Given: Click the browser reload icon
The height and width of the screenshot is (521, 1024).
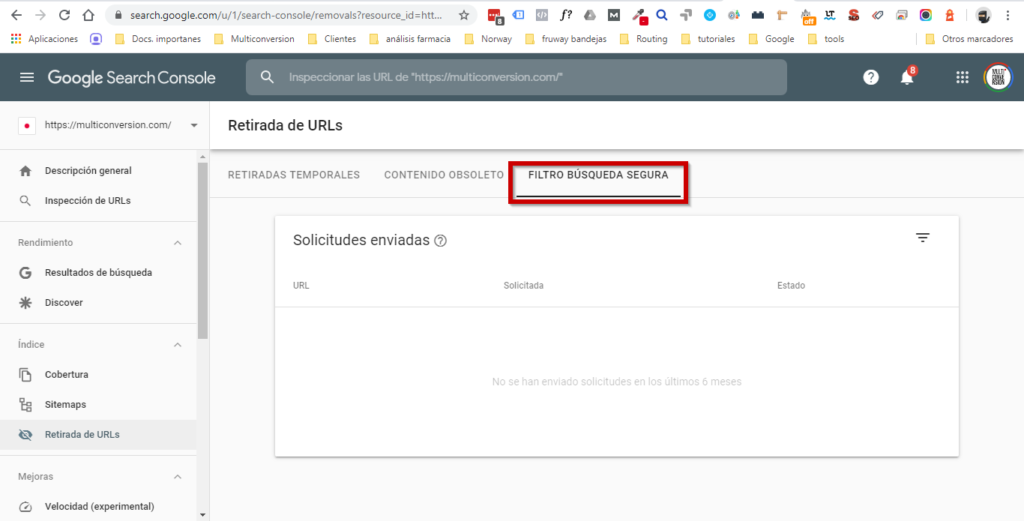Looking at the screenshot, I should coord(64,15).
